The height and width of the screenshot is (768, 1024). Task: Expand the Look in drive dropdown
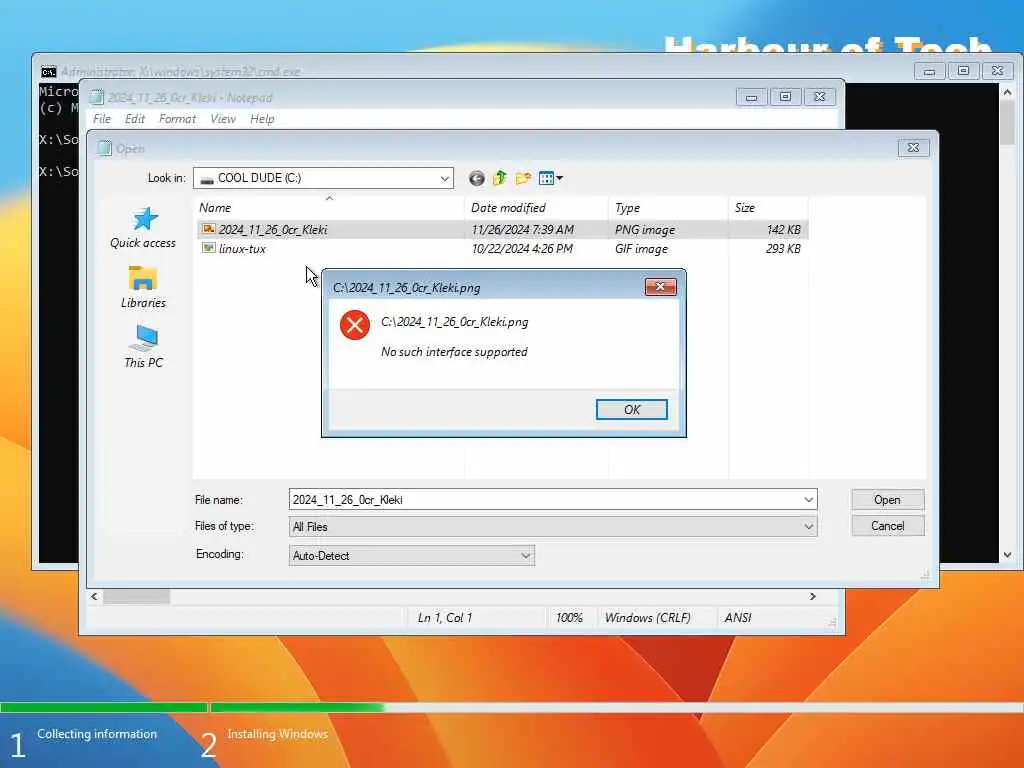point(444,178)
